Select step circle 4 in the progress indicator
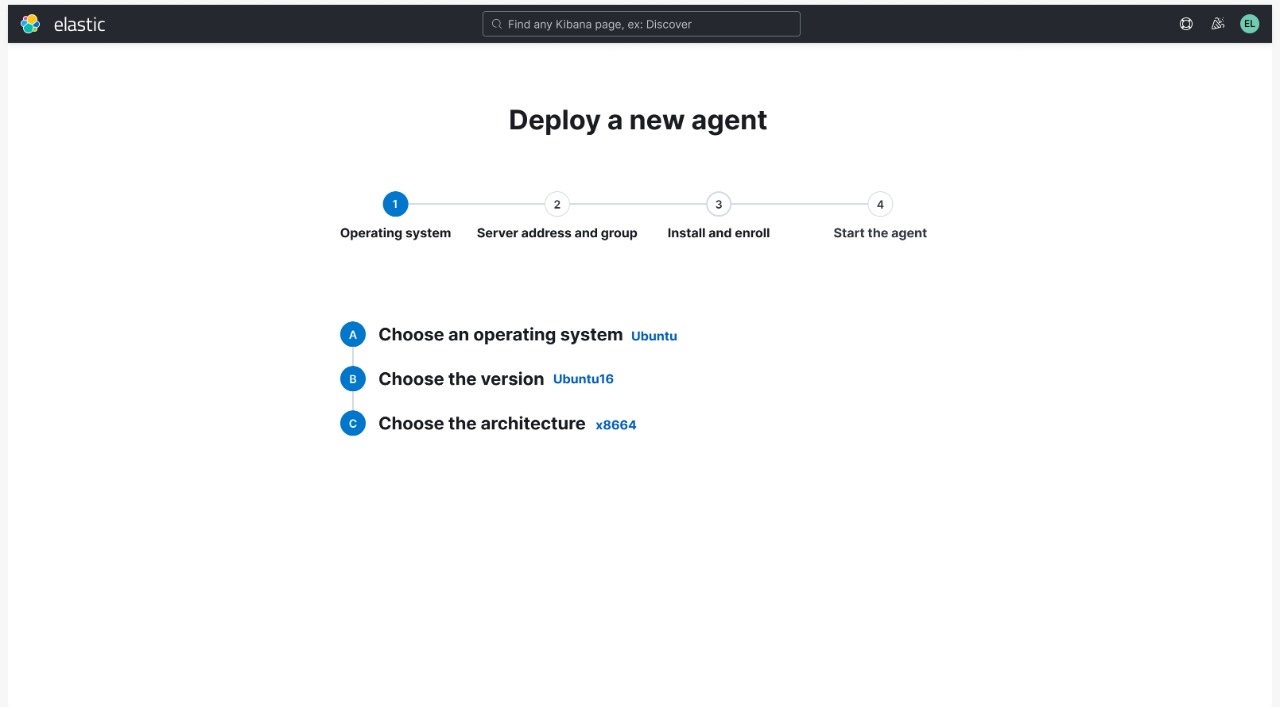Image resolution: width=1280 pixels, height=707 pixels. tap(880, 204)
